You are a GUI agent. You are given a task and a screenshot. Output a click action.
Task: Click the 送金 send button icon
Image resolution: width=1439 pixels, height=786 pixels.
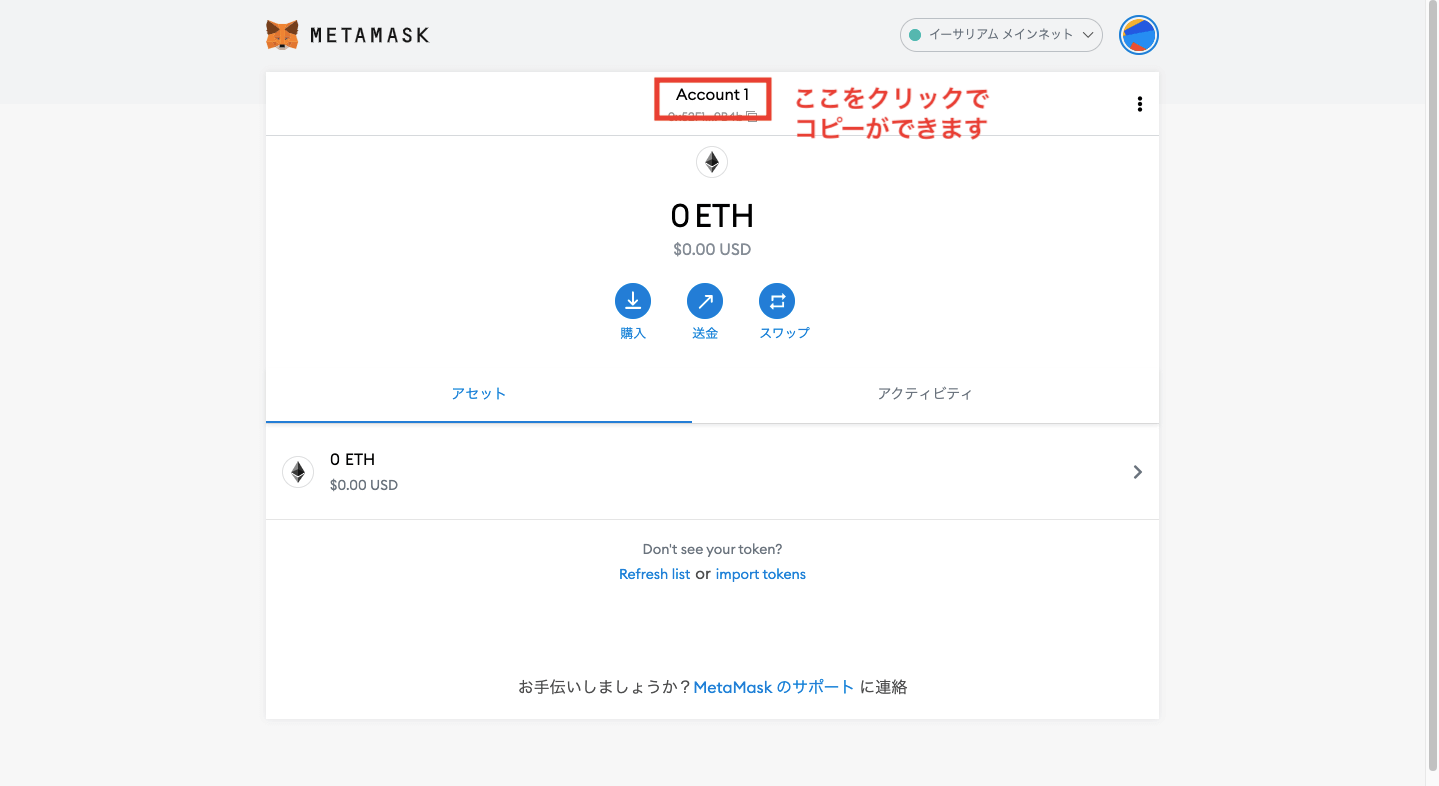click(705, 301)
